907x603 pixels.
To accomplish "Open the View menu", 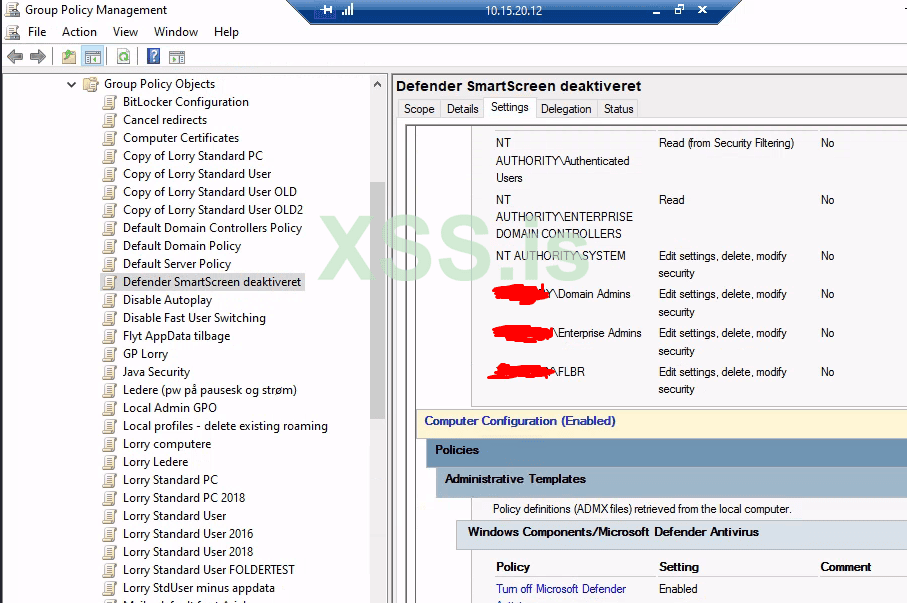I will click(x=125, y=32).
